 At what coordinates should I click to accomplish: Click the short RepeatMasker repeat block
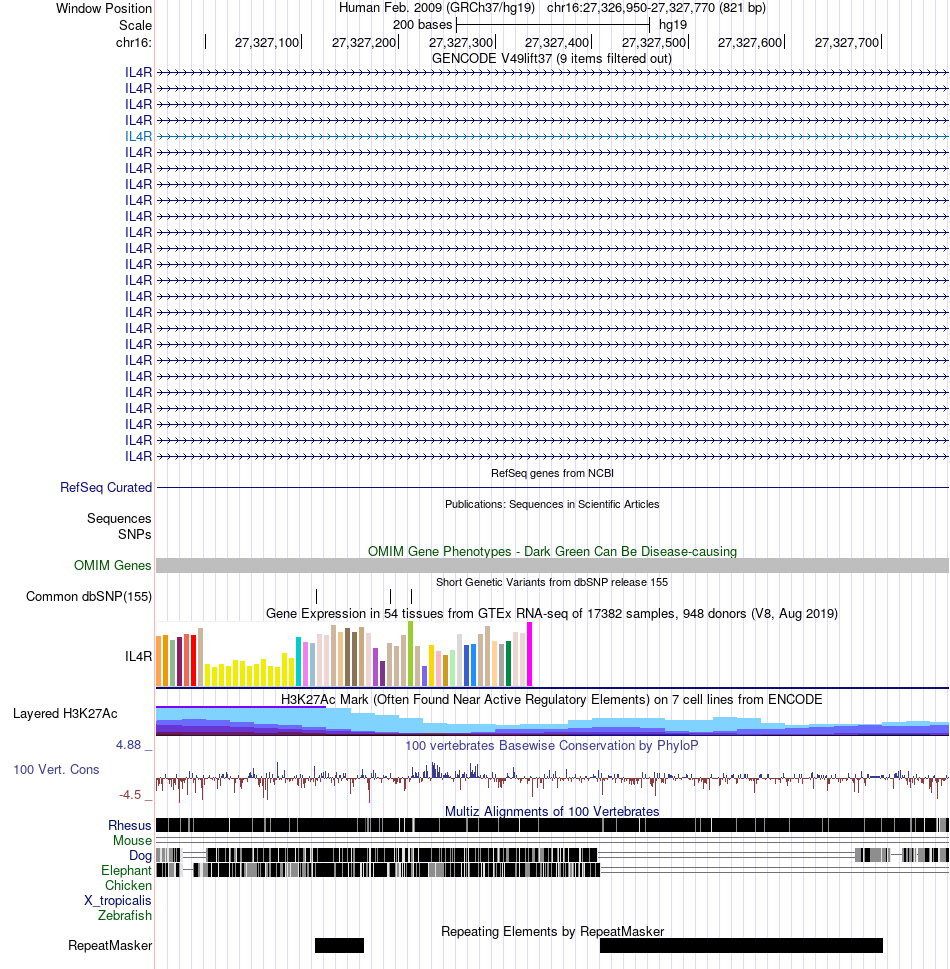(x=339, y=946)
